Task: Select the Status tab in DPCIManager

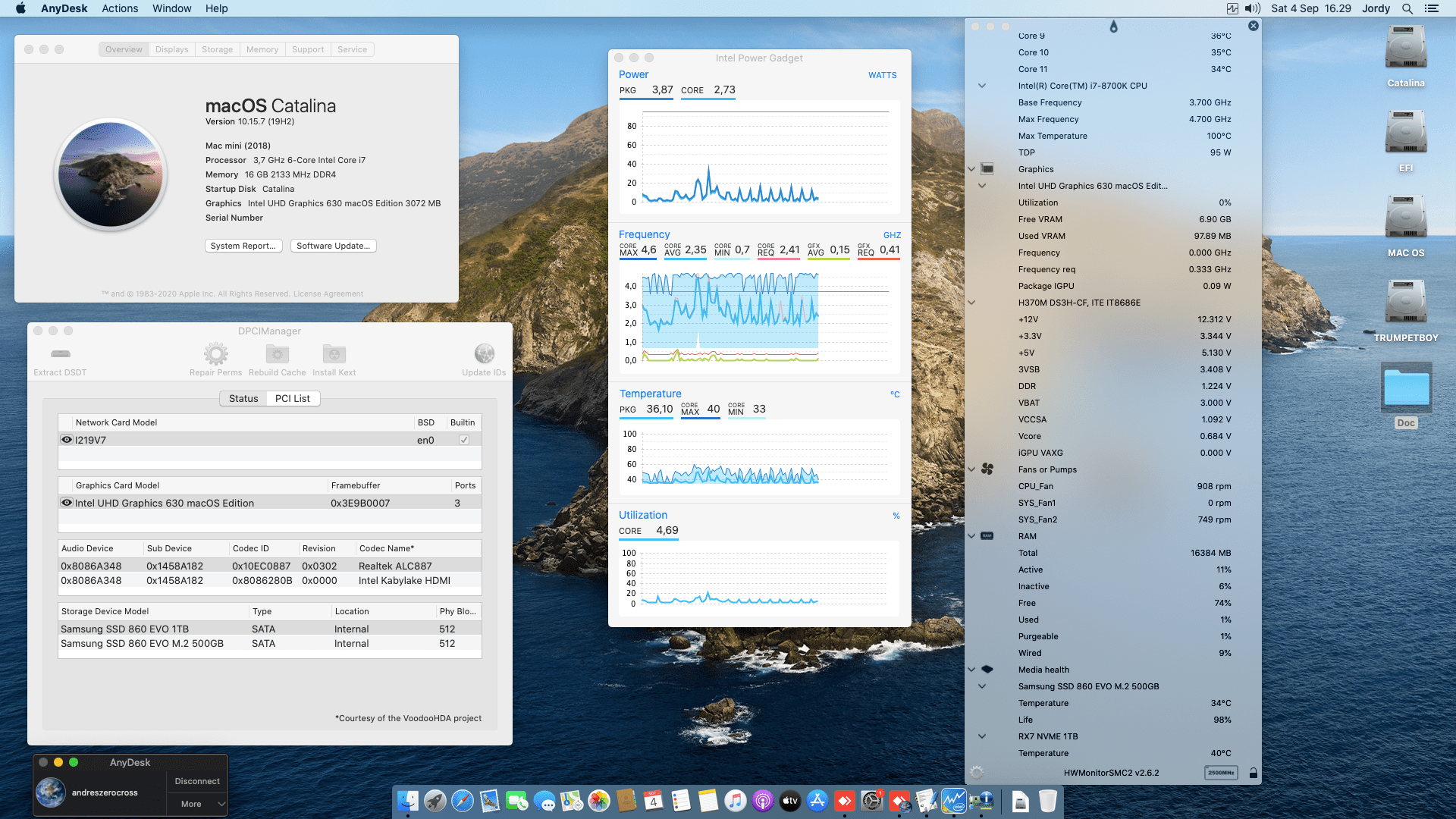Action: tap(243, 398)
